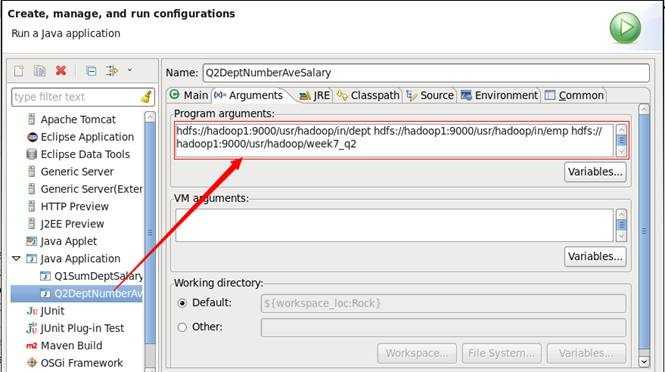Viewport: 665px width, 372px height.
Task: Click the Eclipse Data Tools icon
Action: coord(31,154)
